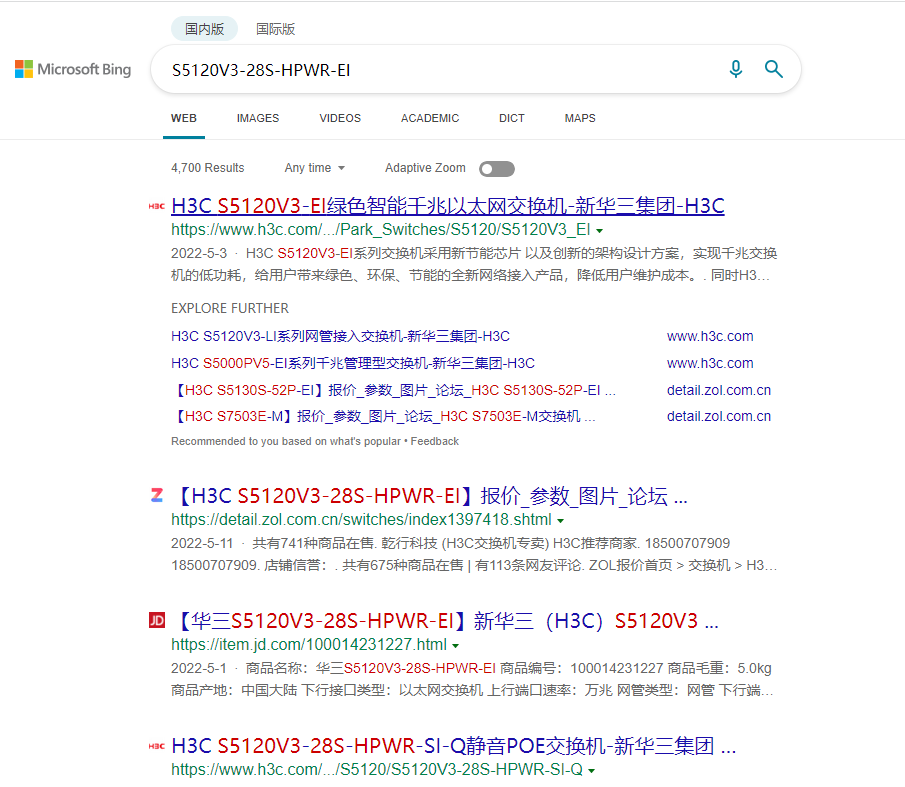Open H3C S5120V3-LI系列网管接入交换机 link
Viewport: 905px width, 787px height.
tap(341, 336)
